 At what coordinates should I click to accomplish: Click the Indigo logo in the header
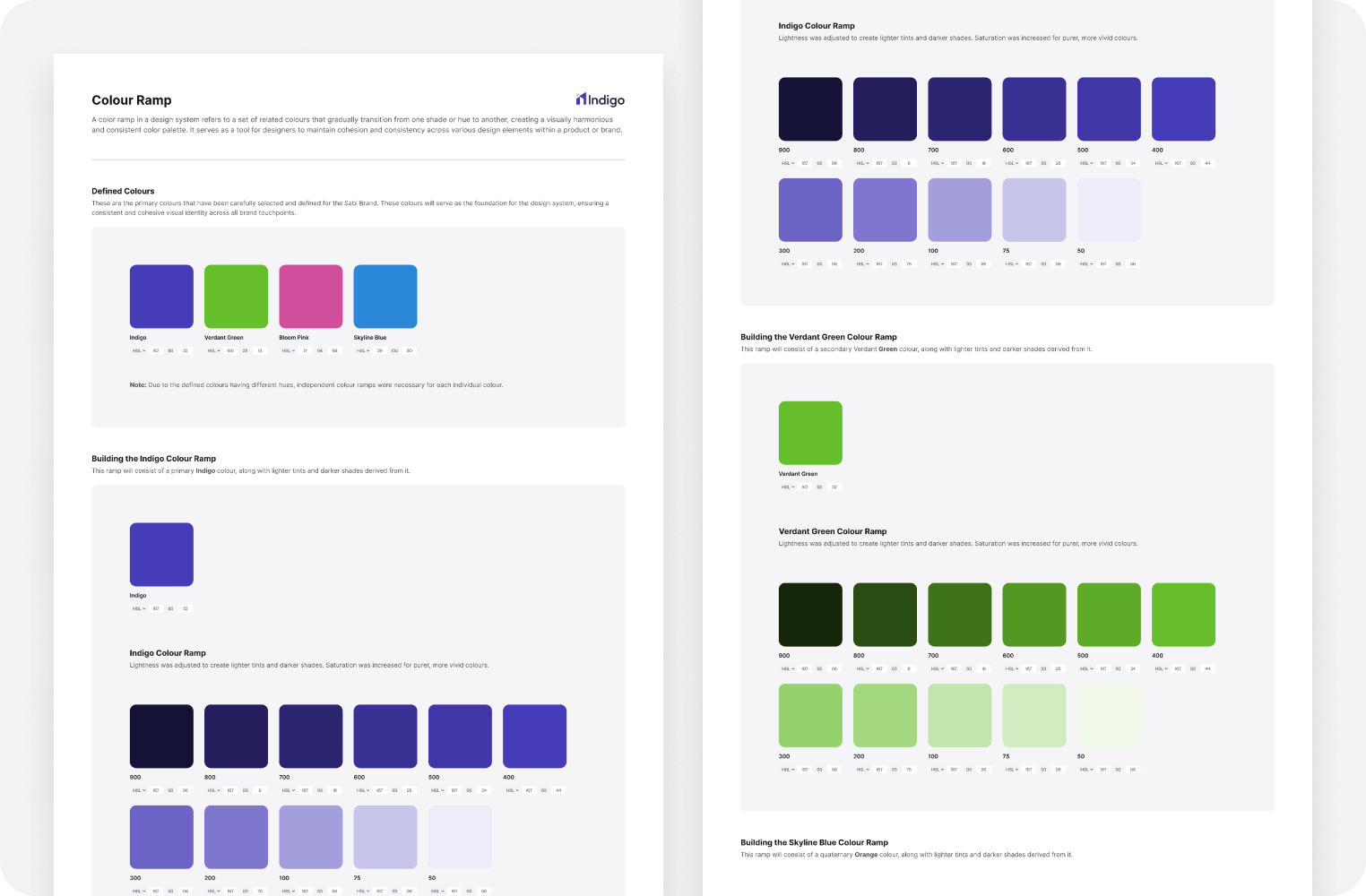tap(600, 99)
